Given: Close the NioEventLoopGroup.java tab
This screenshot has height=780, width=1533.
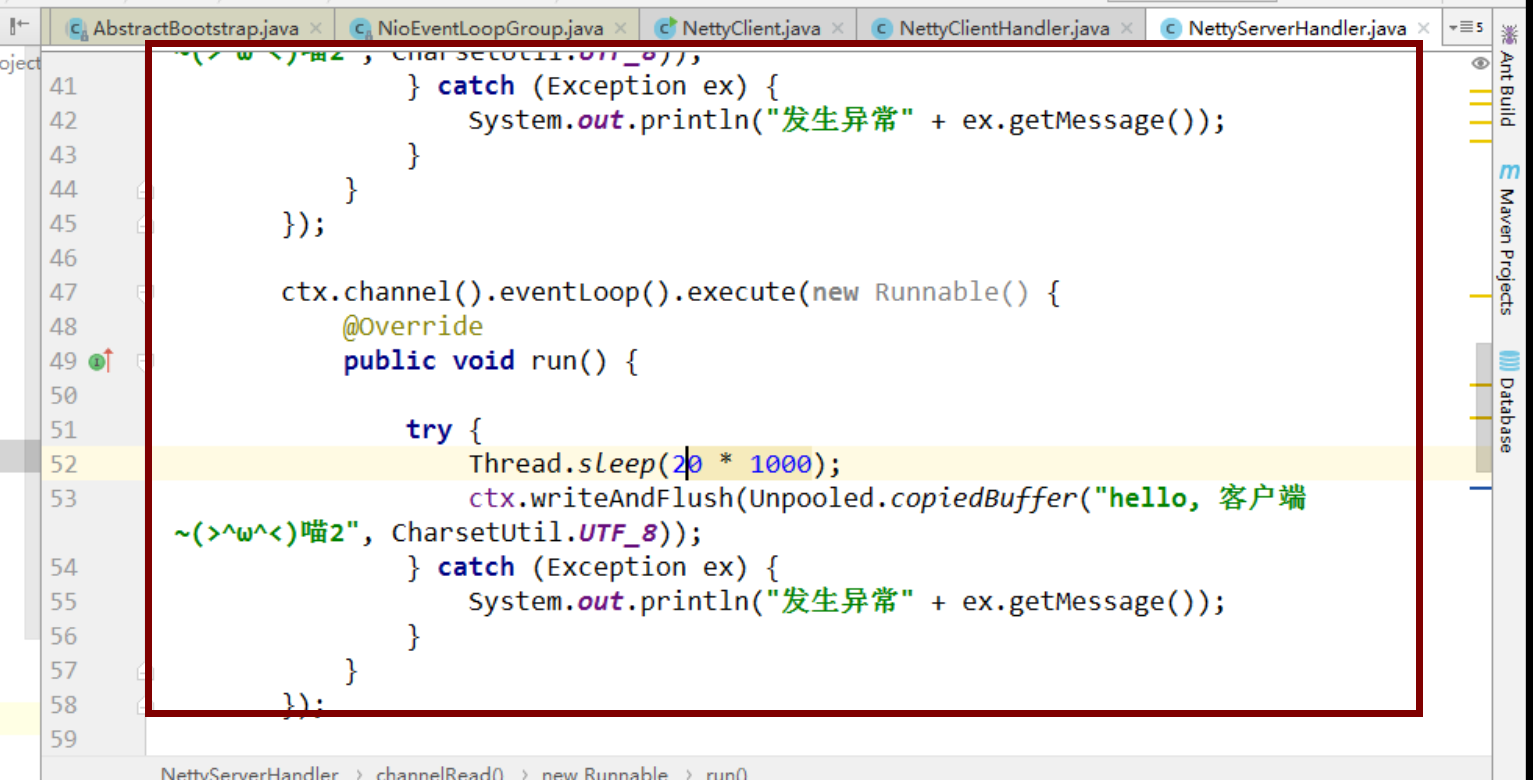Looking at the screenshot, I should pyautogui.click(x=621, y=28).
